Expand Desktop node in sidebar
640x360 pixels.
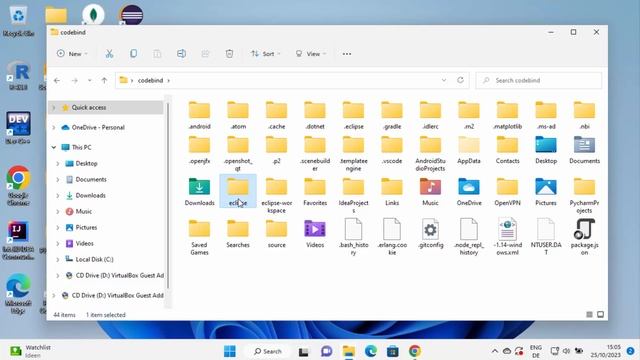pyautogui.click(x=58, y=163)
